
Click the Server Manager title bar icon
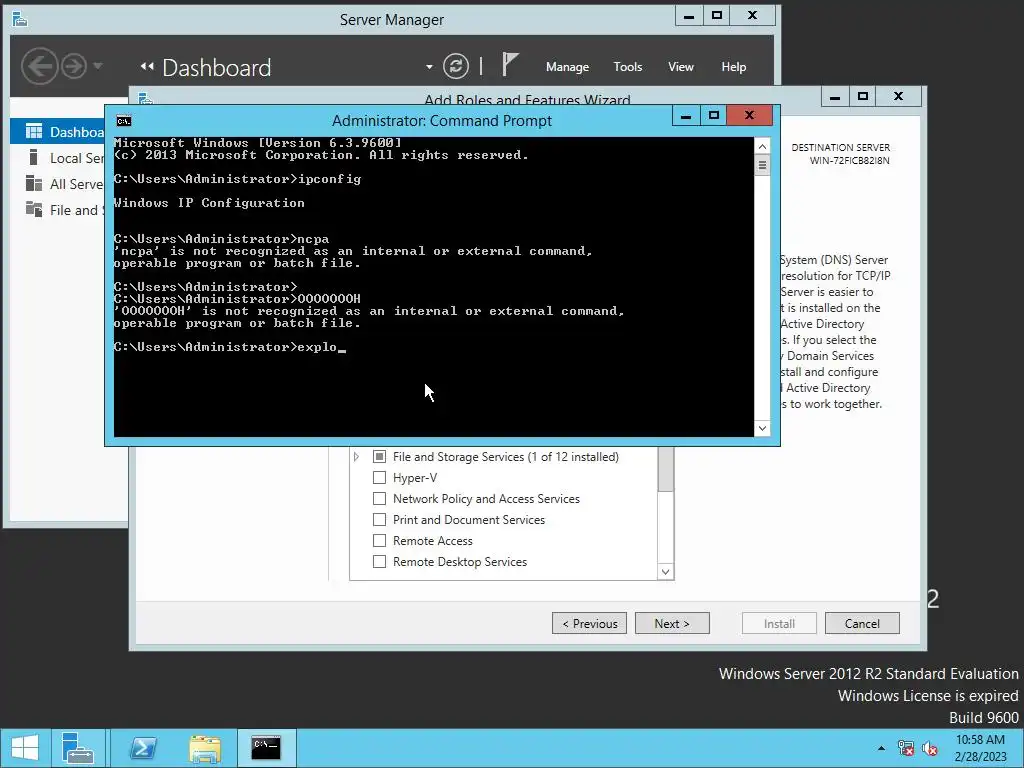(x=20, y=20)
